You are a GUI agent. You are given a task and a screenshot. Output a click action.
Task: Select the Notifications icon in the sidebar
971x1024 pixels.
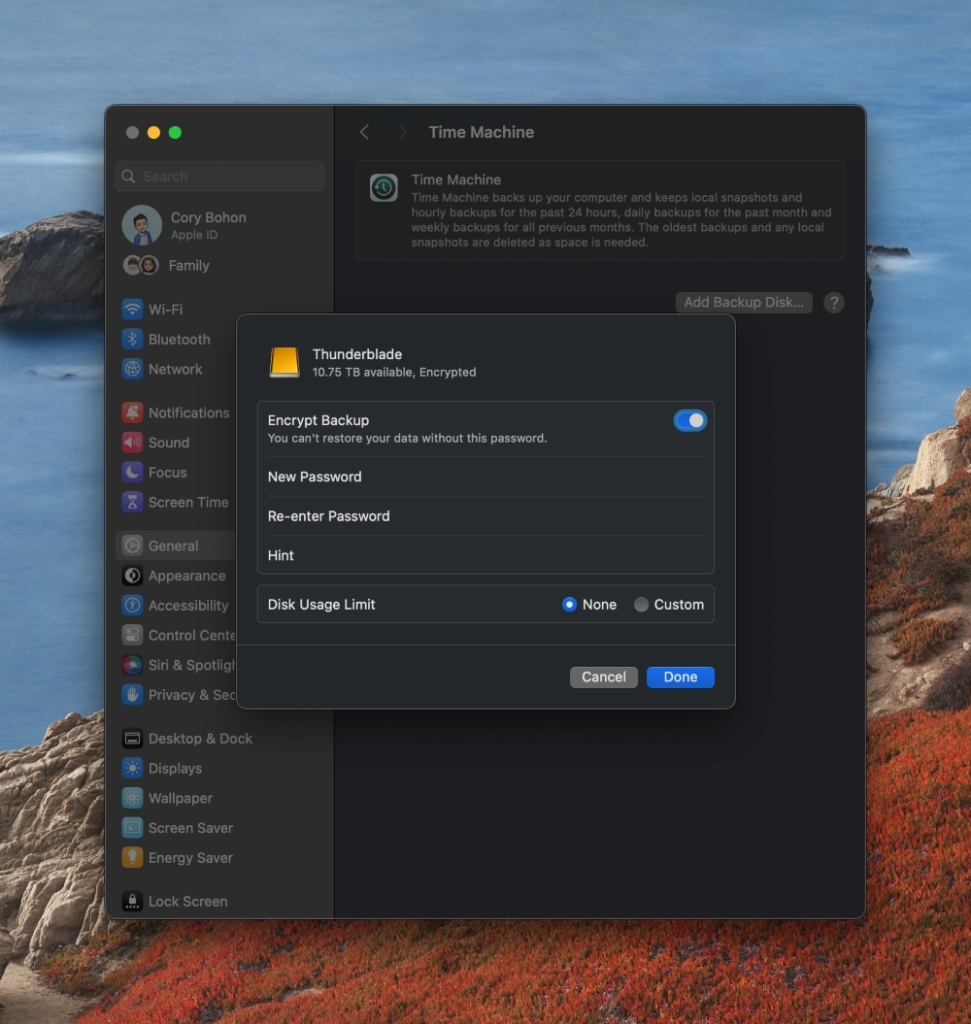(x=131, y=412)
